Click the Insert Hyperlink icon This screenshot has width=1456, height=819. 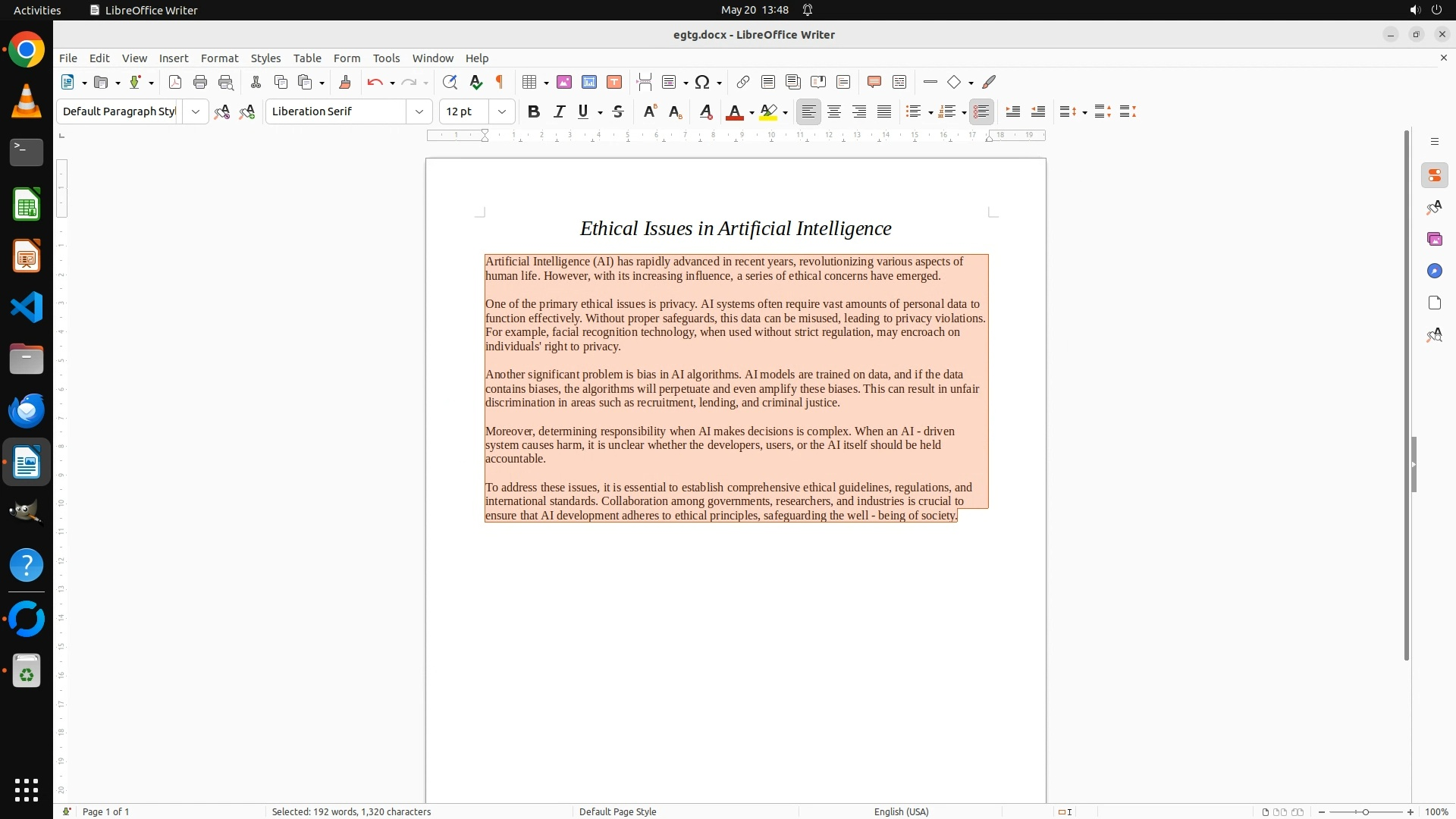tap(743, 82)
